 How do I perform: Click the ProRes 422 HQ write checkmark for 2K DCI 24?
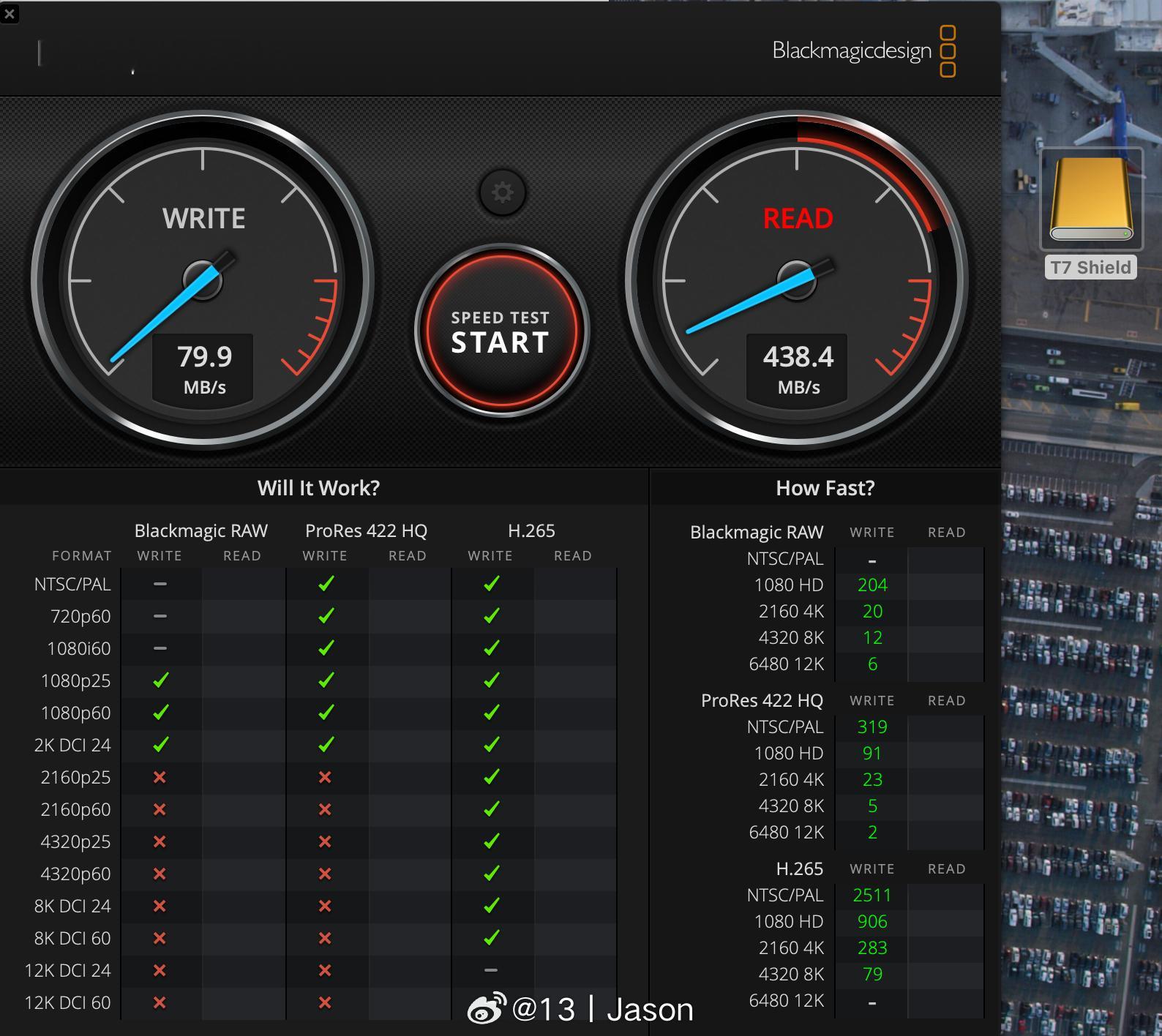tap(326, 744)
